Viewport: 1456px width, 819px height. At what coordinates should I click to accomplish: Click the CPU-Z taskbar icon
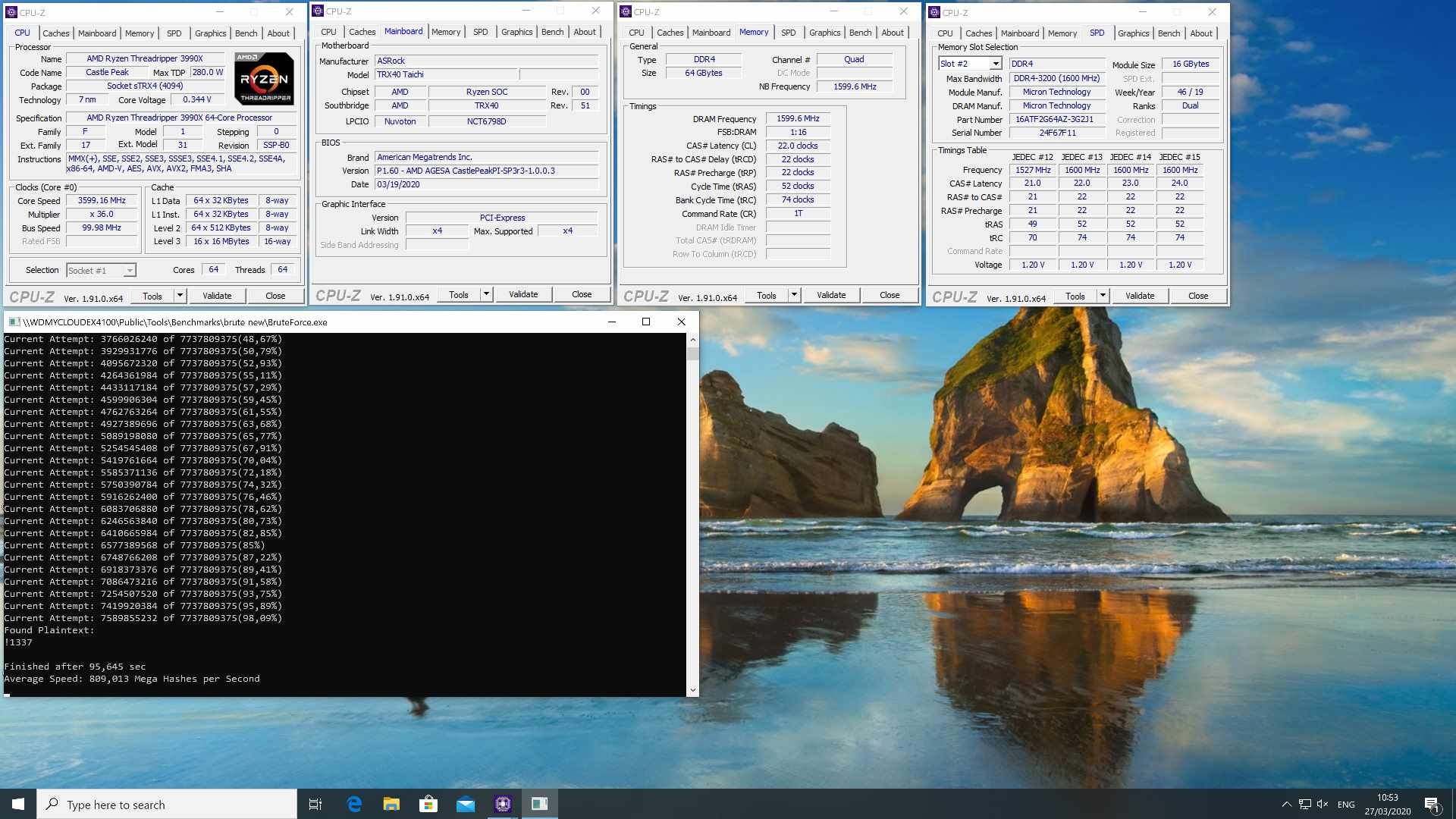(503, 805)
